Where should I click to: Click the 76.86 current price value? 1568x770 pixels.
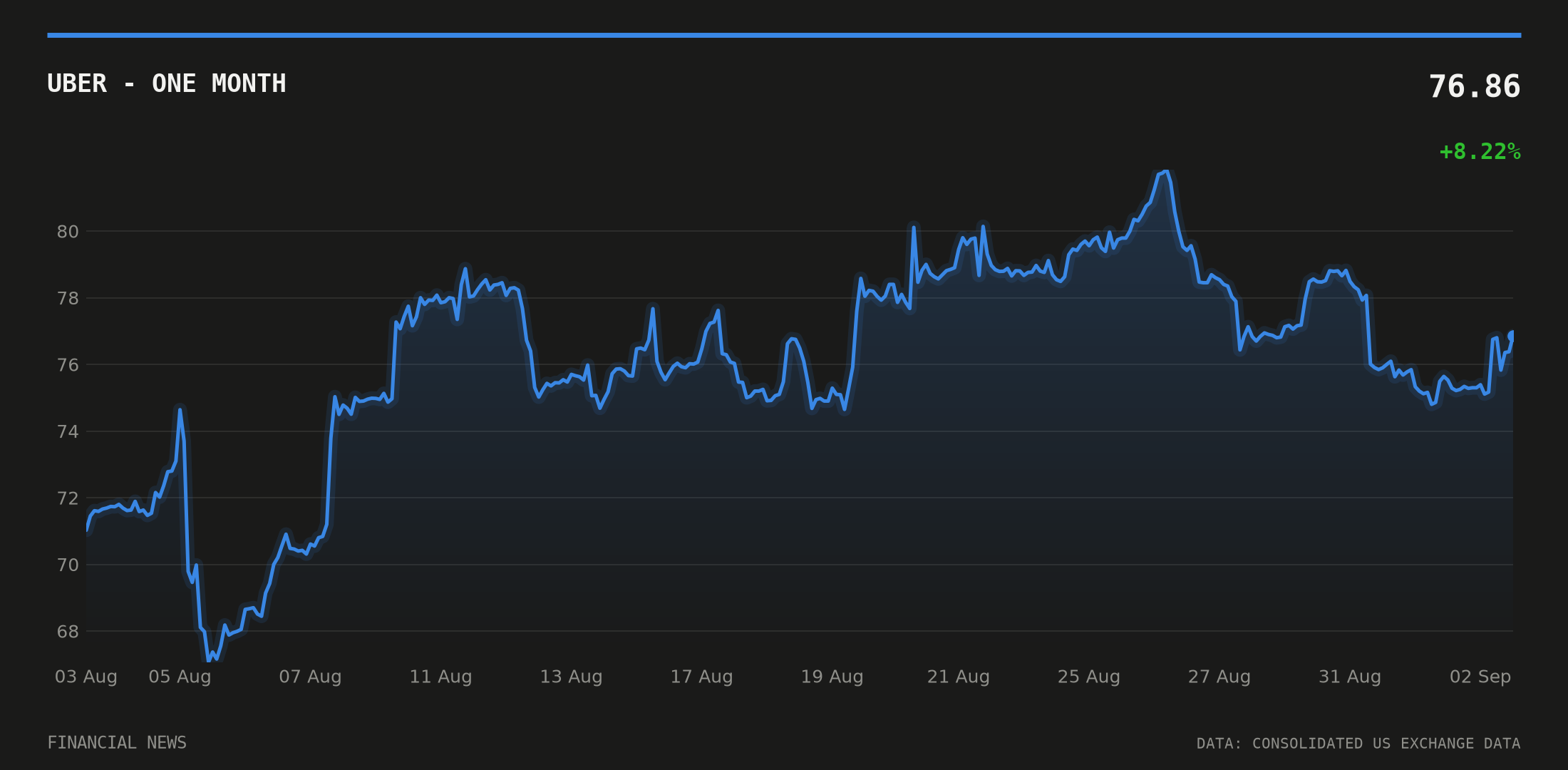[x=1475, y=87]
